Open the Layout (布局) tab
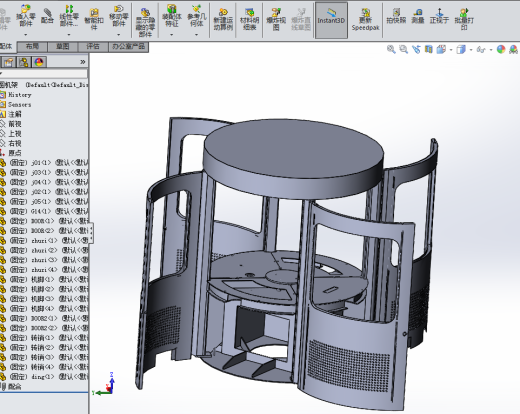 [x=32, y=47]
